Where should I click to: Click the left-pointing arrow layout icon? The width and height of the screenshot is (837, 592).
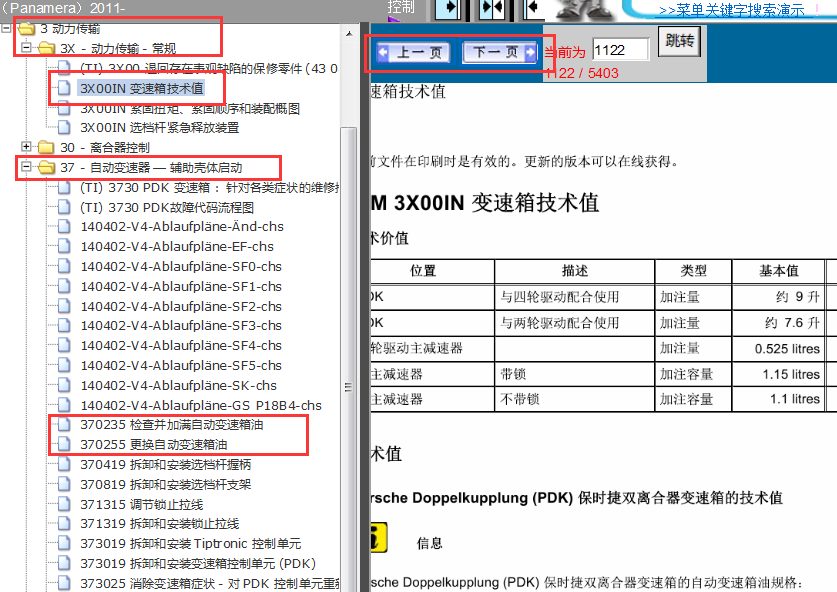tap(532, 9)
